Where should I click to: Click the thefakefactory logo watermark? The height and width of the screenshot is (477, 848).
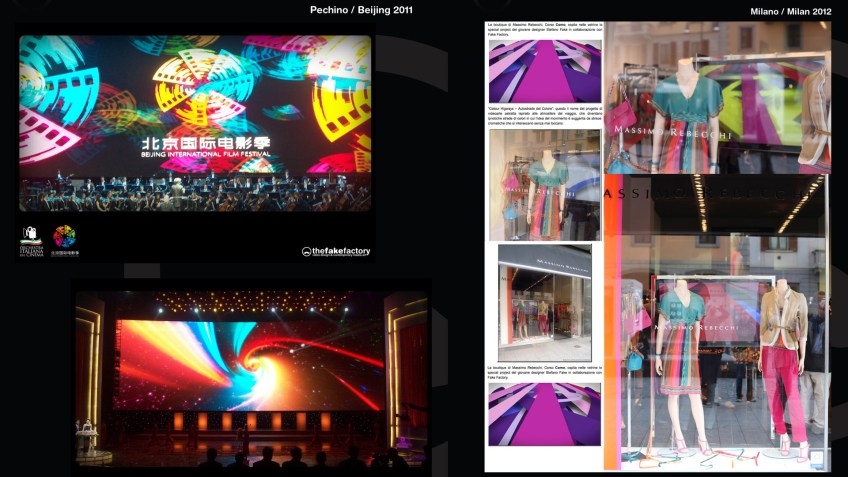click(x=336, y=251)
